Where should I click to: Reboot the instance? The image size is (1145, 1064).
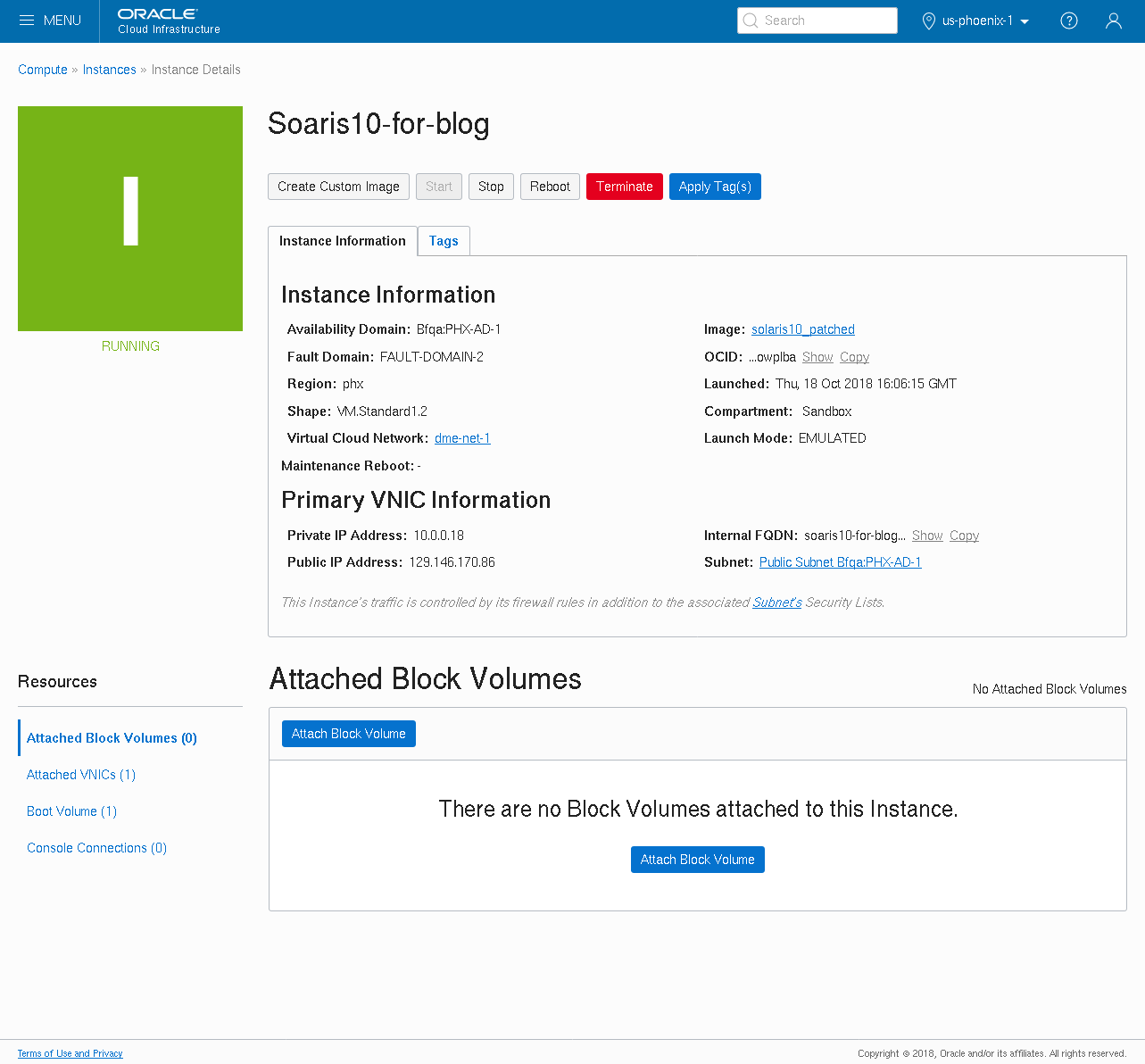[x=550, y=187]
